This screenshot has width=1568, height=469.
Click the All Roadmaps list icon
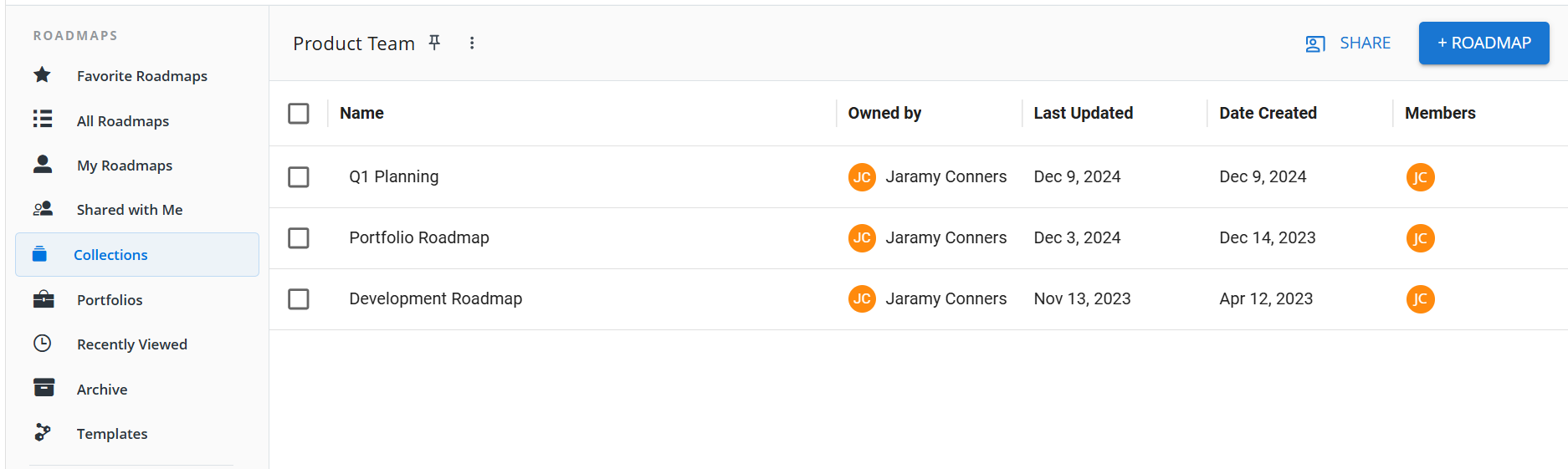[43, 119]
